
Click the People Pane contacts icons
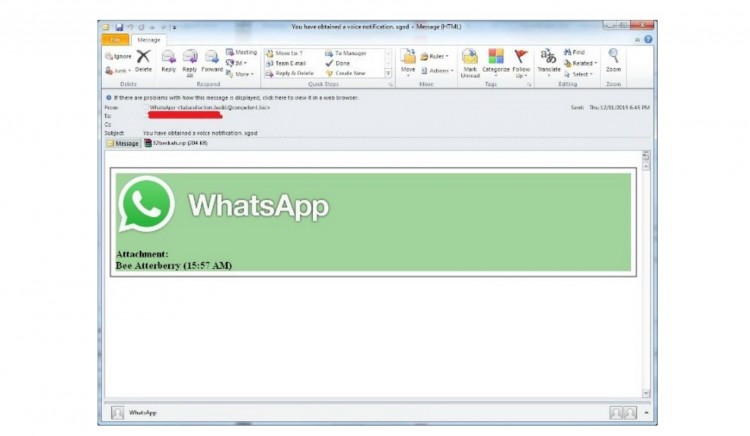click(623, 413)
